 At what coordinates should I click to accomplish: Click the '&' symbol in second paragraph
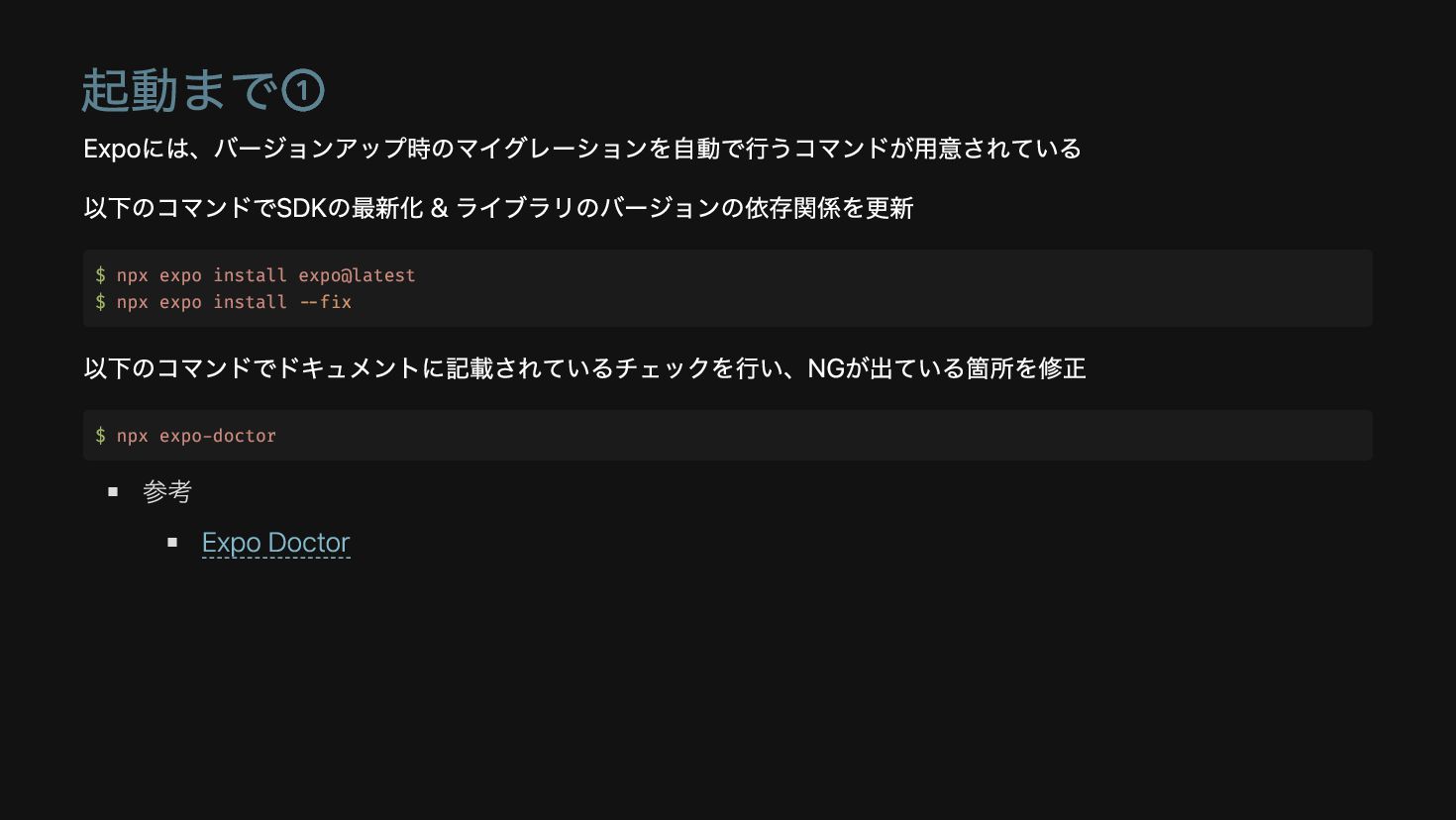pos(439,208)
